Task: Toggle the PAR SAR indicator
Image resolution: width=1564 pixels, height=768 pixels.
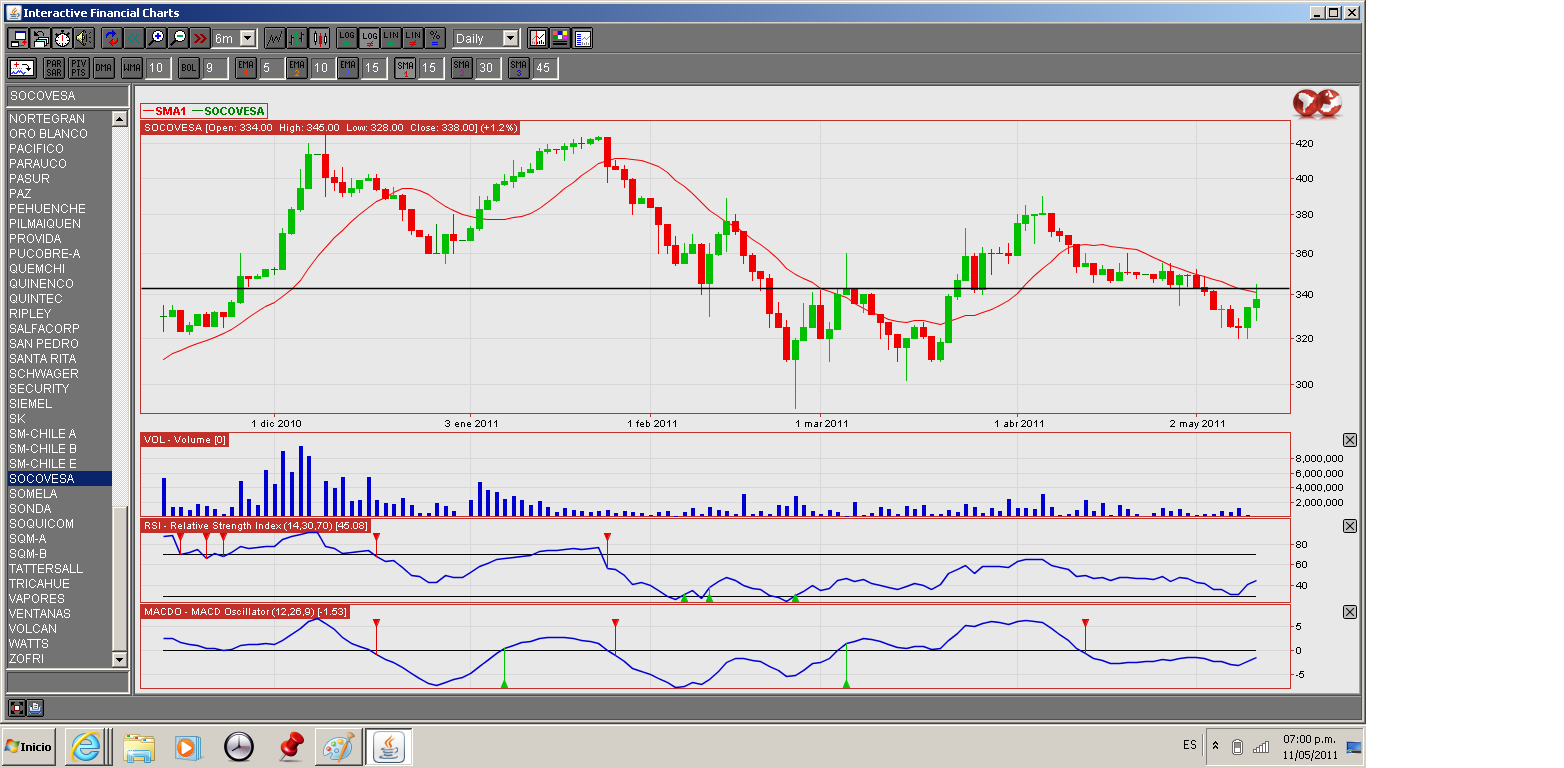Action: [54, 68]
